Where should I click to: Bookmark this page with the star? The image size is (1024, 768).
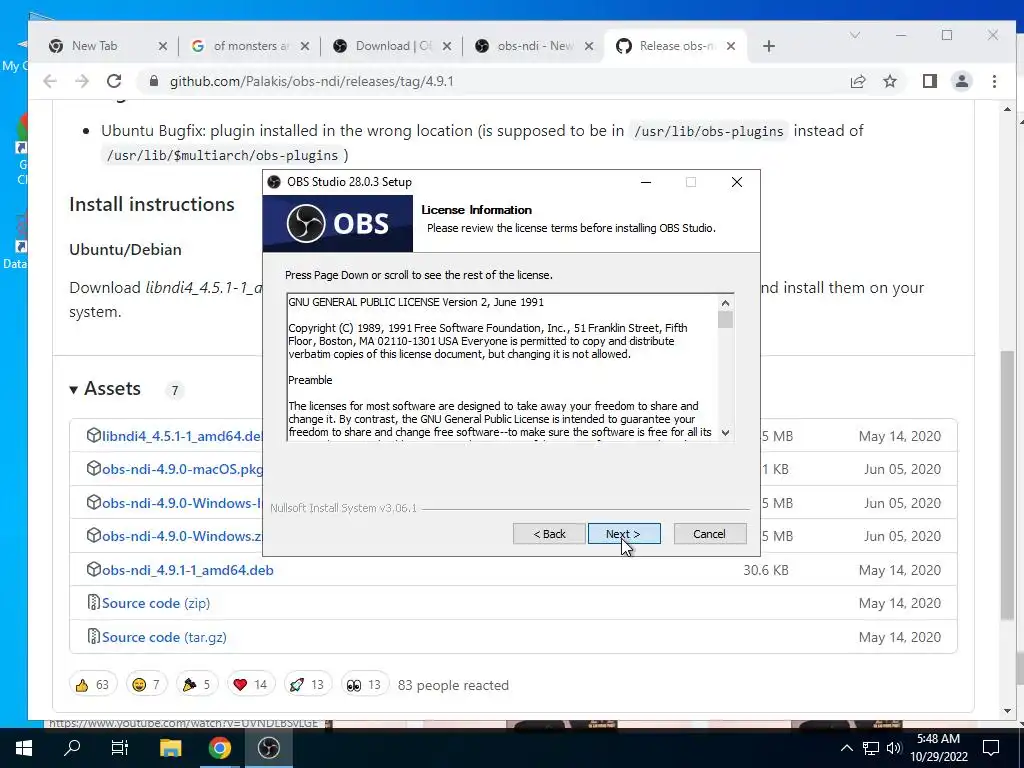[889, 82]
